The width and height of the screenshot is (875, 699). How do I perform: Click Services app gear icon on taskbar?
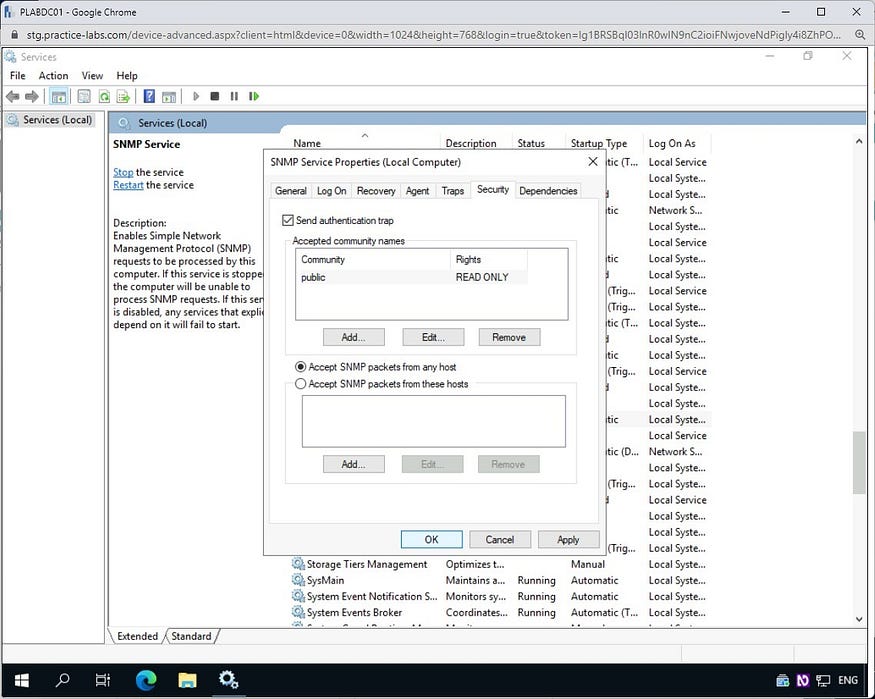(x=229, y=680)
